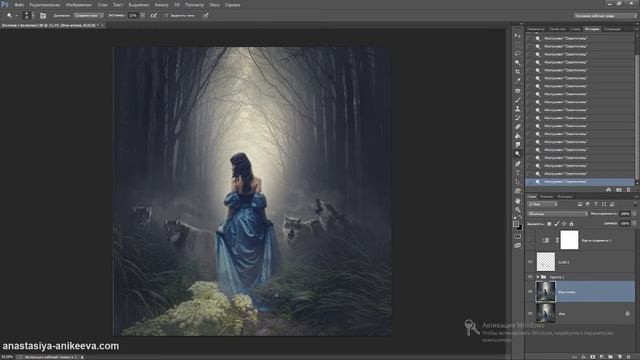
Task: Open the brush preset picker
Action: click(x=27, y=16)
